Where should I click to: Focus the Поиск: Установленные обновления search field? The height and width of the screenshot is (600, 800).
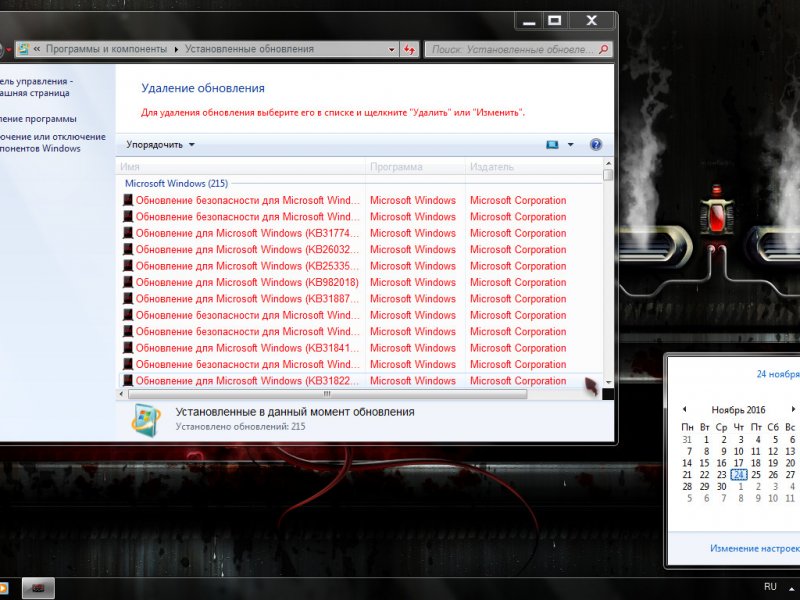[x=513, y=49]
